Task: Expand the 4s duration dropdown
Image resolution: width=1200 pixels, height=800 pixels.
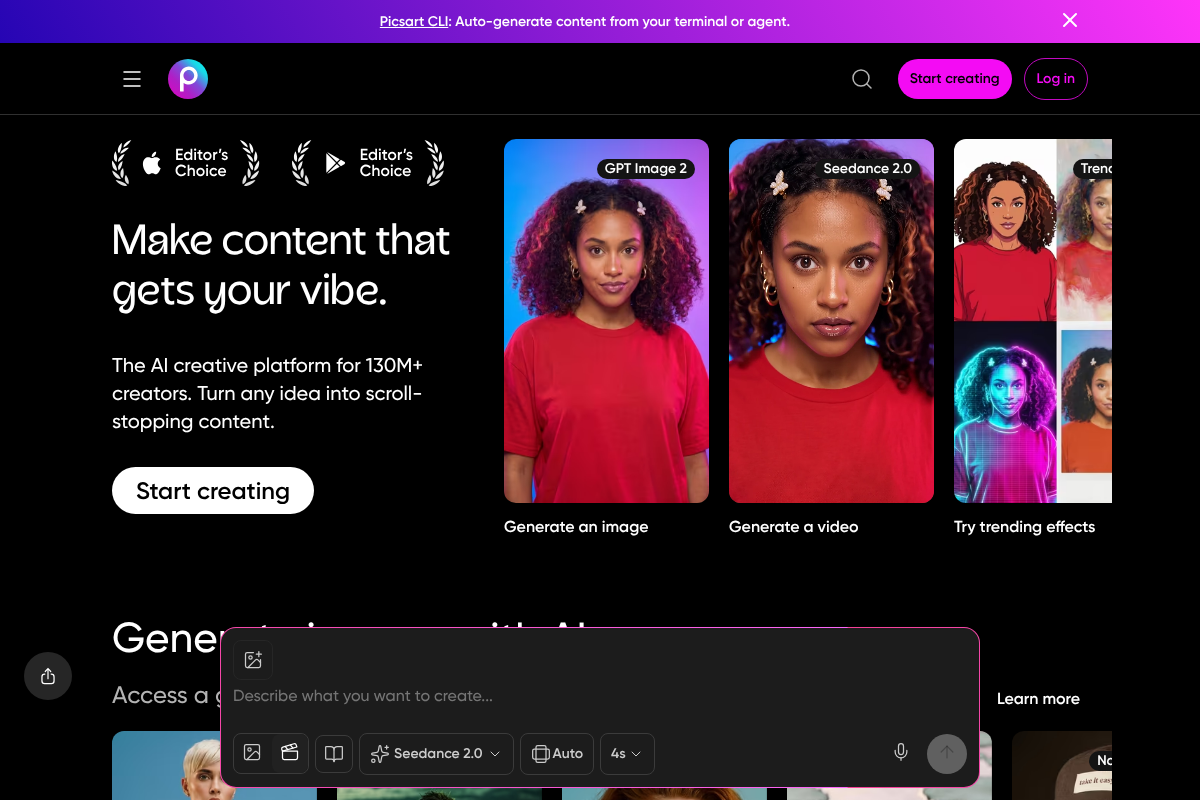Action: pyautogui.click(x=627, y=754)
